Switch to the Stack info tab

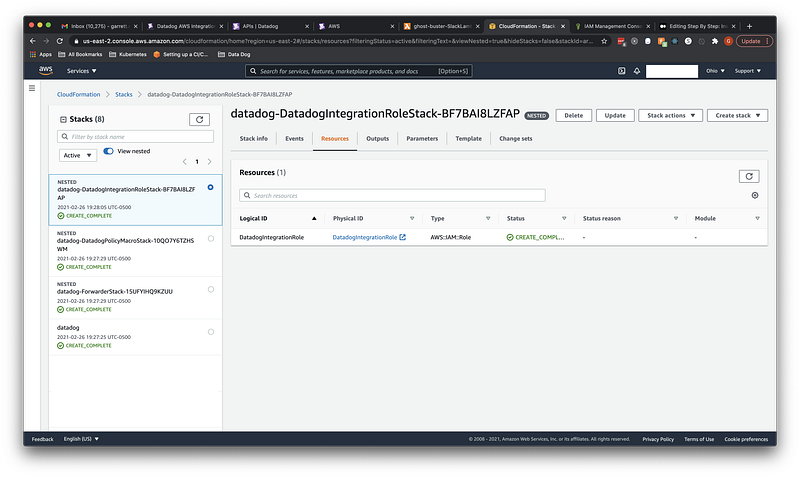click(254, 138)
